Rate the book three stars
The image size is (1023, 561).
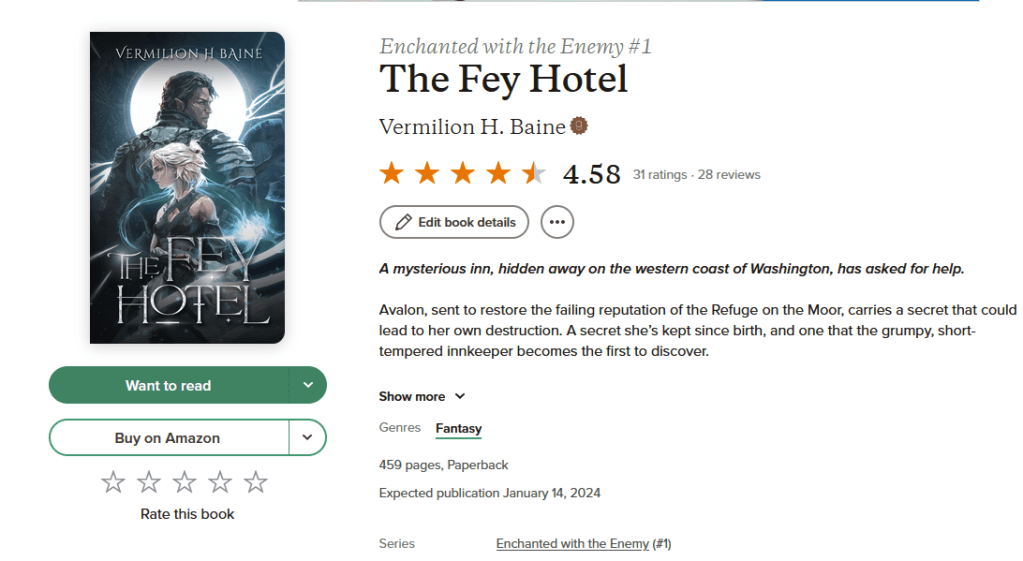pos(185,482)
